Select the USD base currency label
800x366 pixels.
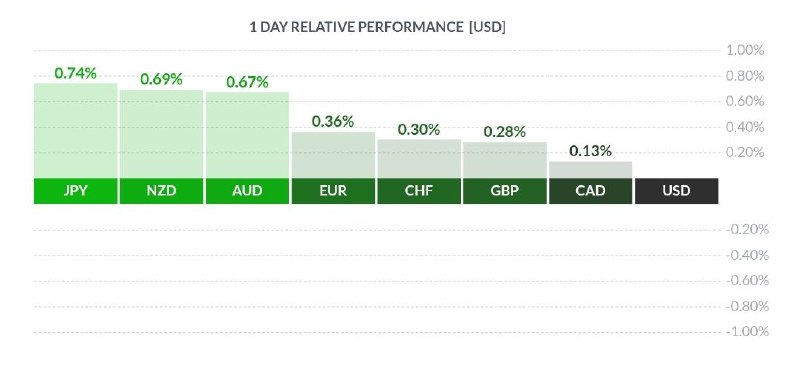click(676, 191)
